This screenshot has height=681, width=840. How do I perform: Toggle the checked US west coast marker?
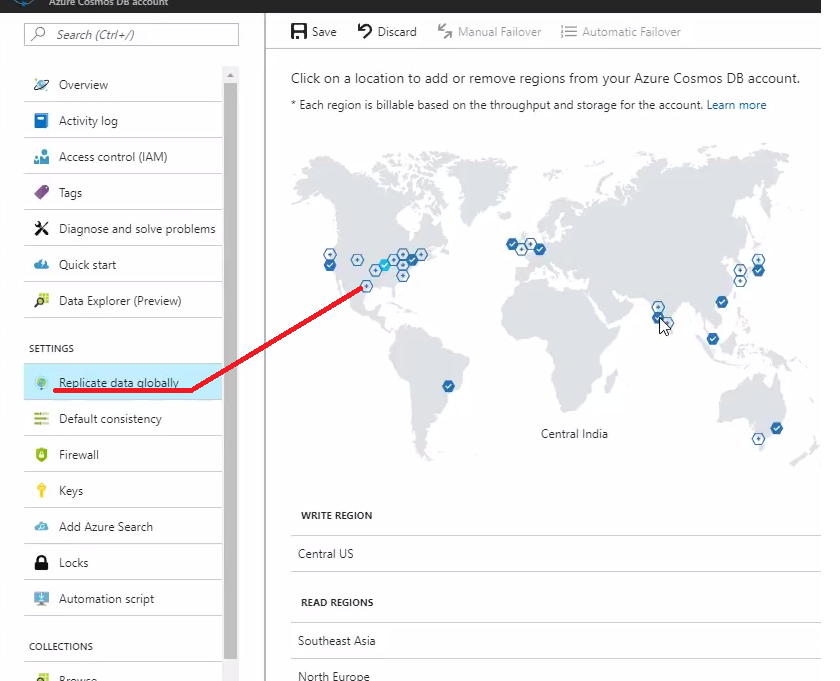click(x=330, y=265)
